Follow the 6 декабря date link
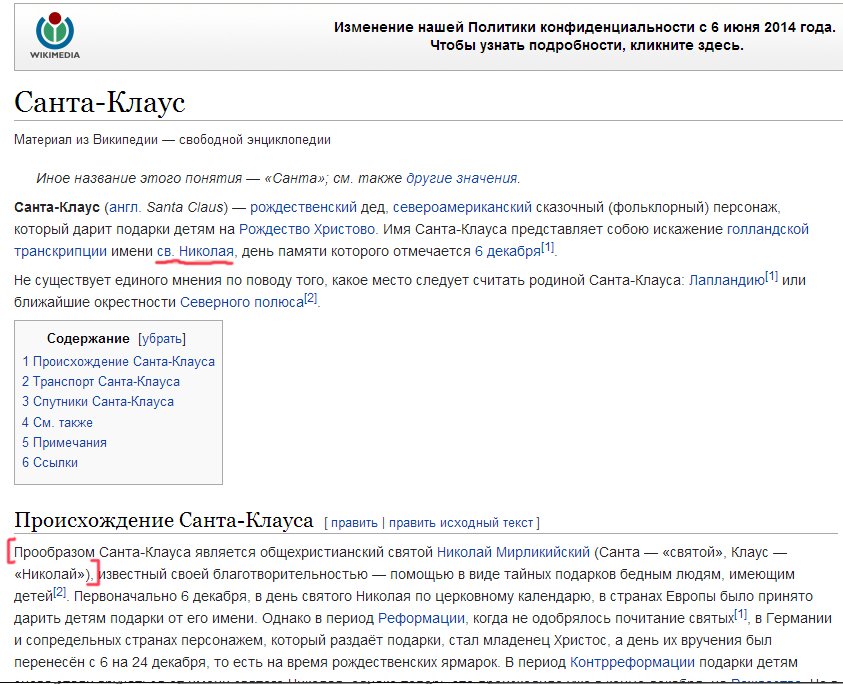This screenshot has width=843, height=684. tap(507, 250)
